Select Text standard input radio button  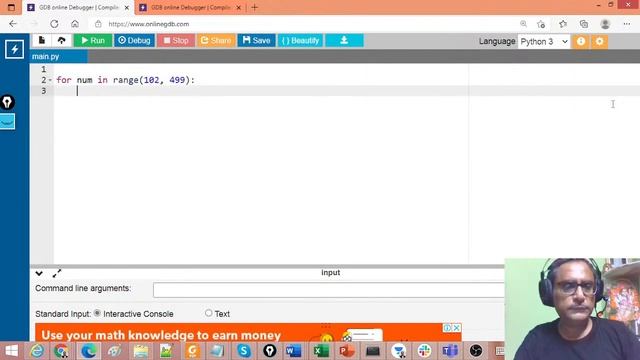pos(209,313)
